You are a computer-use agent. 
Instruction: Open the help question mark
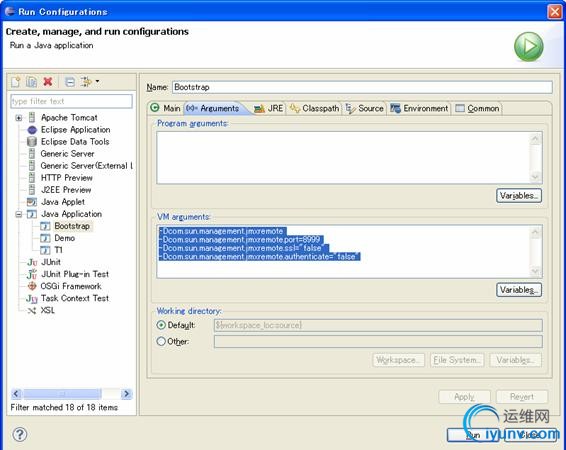click(x=19, y=434)
